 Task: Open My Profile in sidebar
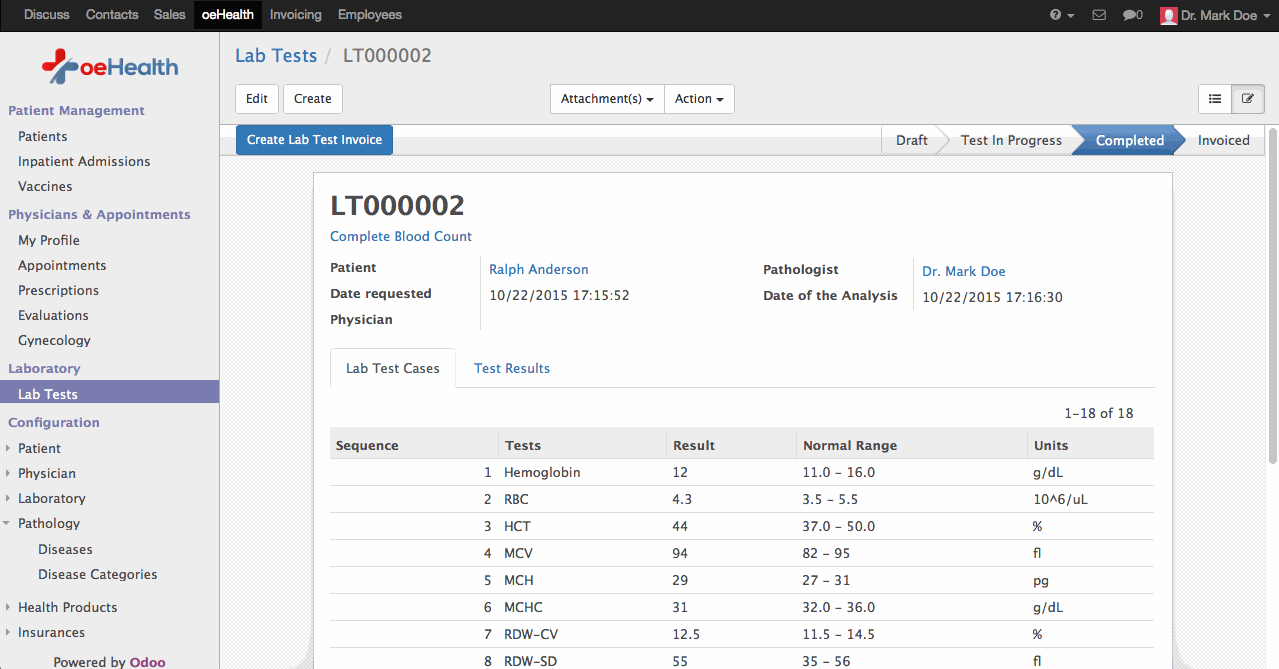click(49, 240)
